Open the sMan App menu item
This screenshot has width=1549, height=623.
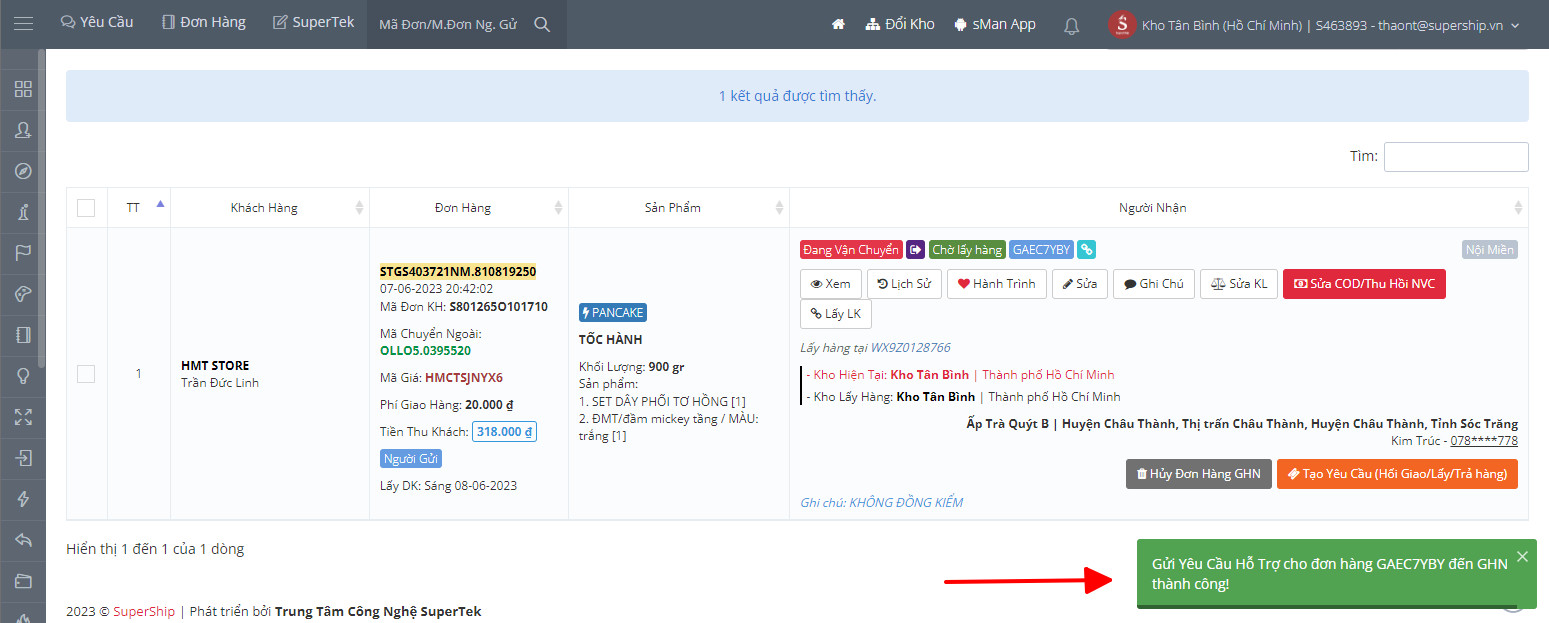pyautogui.click(x=995, y=24)
